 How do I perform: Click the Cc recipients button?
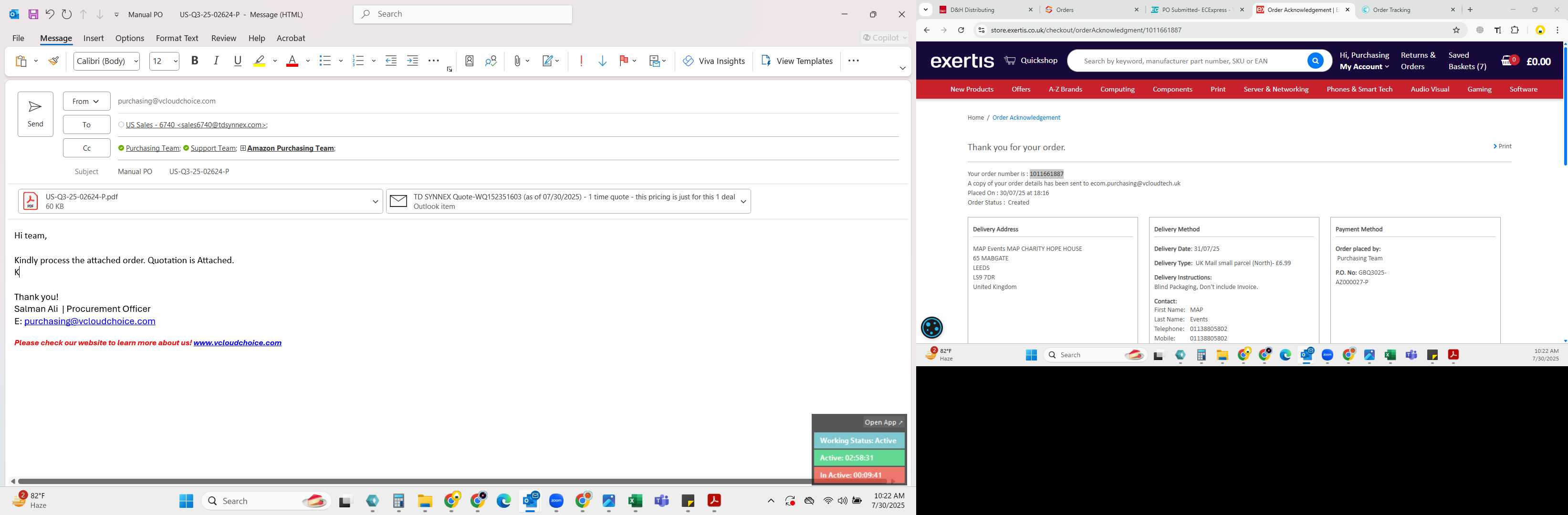point(86,148)
